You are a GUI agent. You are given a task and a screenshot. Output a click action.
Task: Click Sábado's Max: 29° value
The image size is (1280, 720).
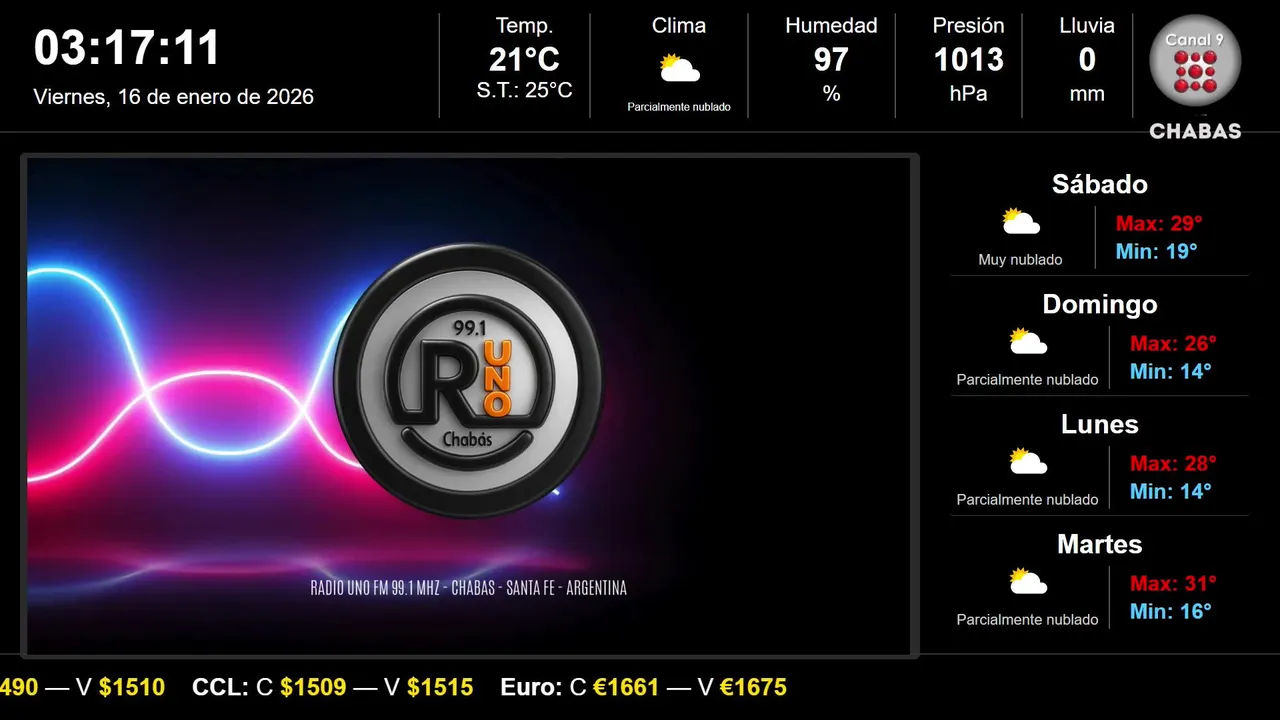tap(1159, 223)
